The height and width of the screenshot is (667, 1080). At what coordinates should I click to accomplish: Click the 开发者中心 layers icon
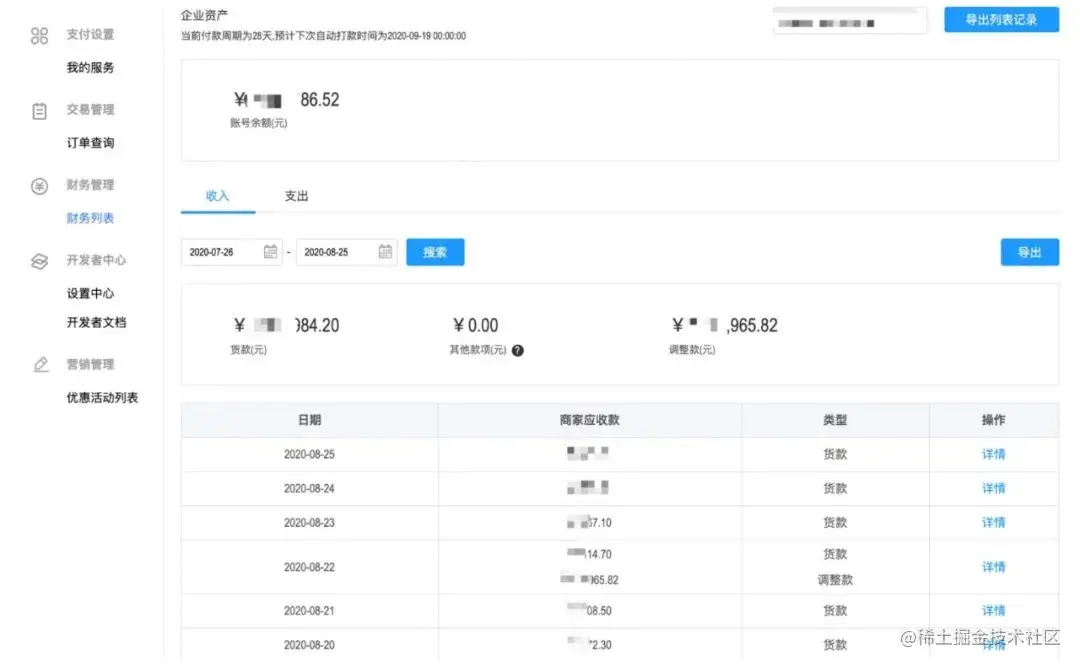tap(40, 260)
